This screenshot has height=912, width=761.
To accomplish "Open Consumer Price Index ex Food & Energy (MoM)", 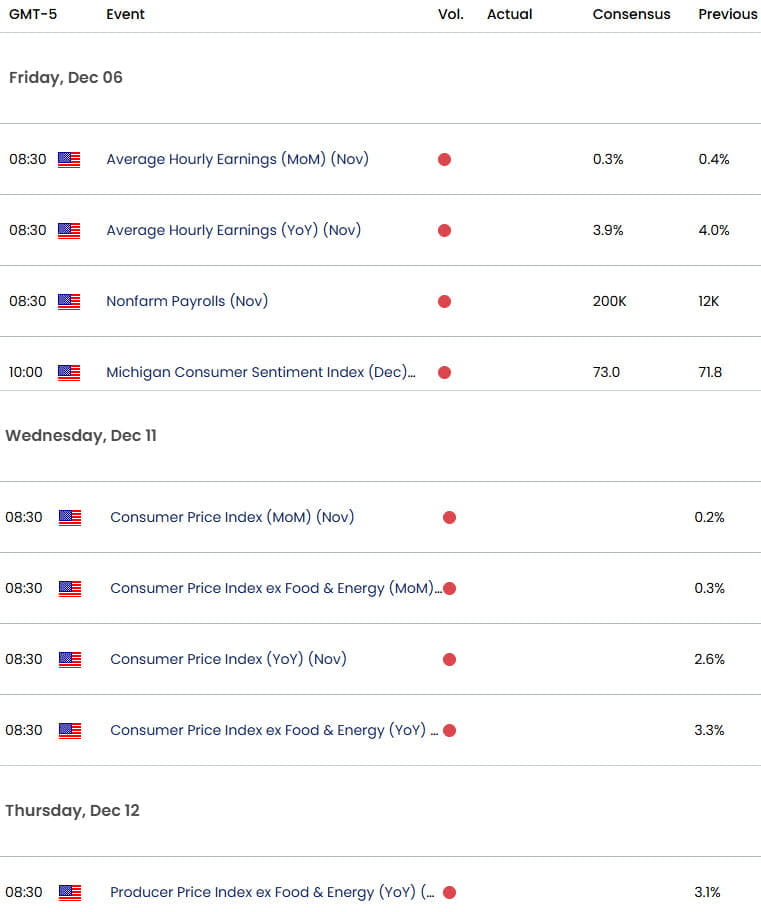I will point(276,589).
